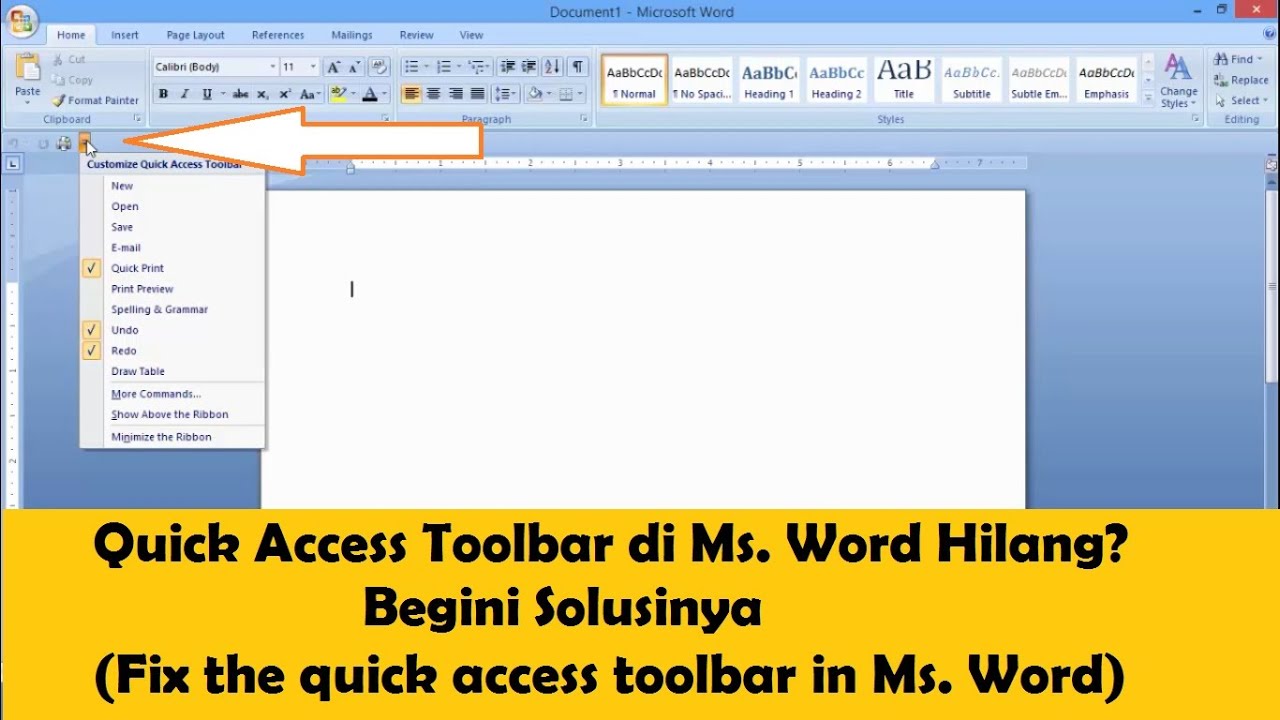The width and height of the screenshot is (1280, 720).
Task: Open the Change Case dropdown
Action: (x=310, y=94)
